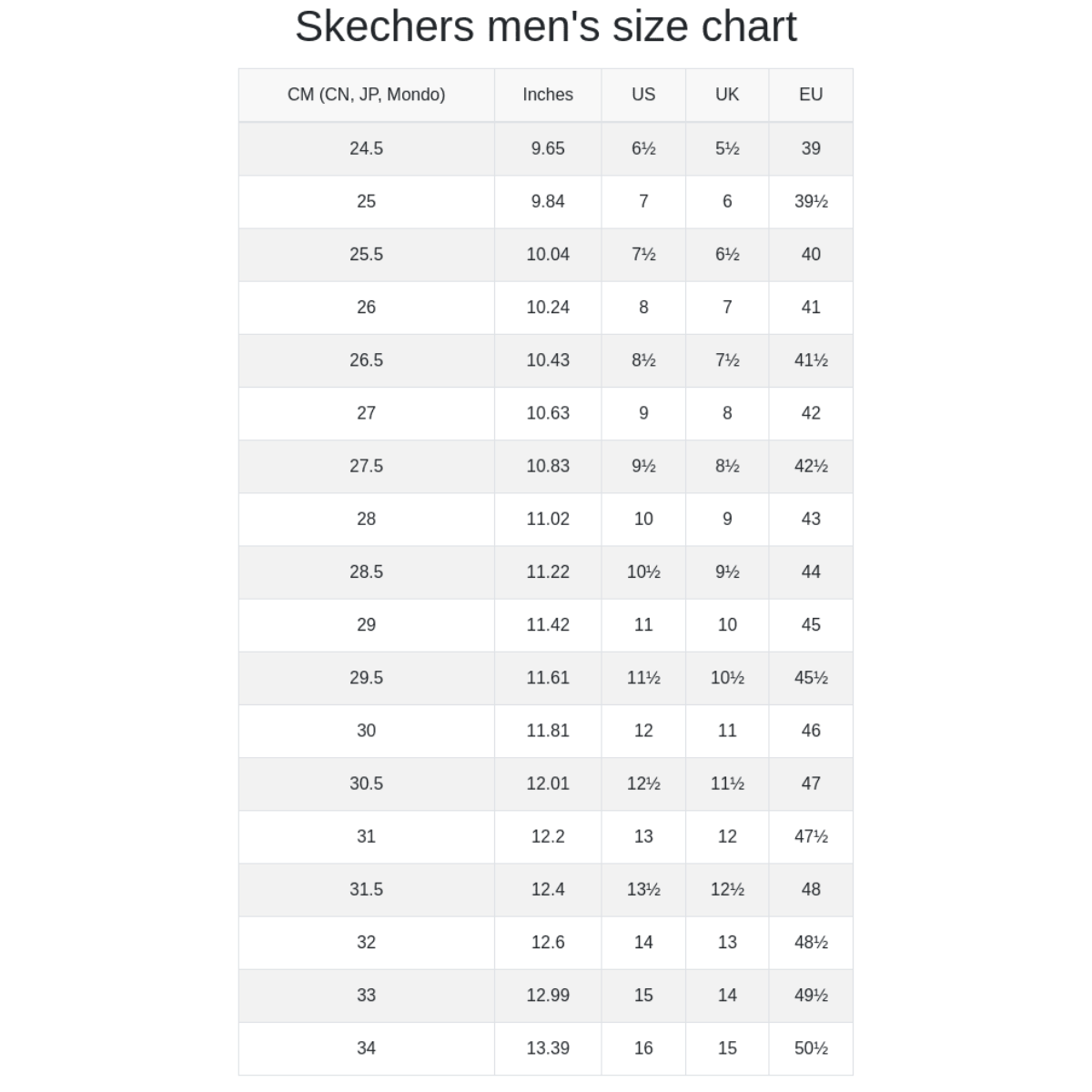Click the 9.84 inches cell
Viewport: 1092px width, 1092px height.
pyautogui.click(x=548, y=201)
